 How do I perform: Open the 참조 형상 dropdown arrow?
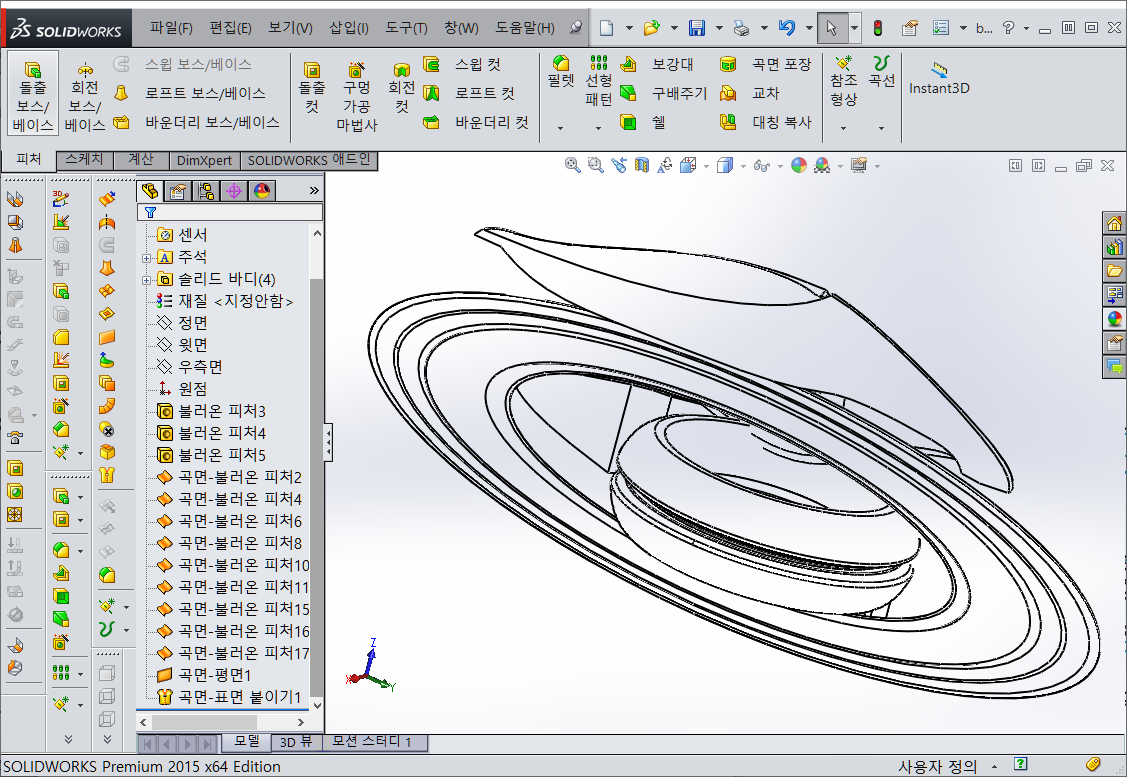(x=843, y=128)
